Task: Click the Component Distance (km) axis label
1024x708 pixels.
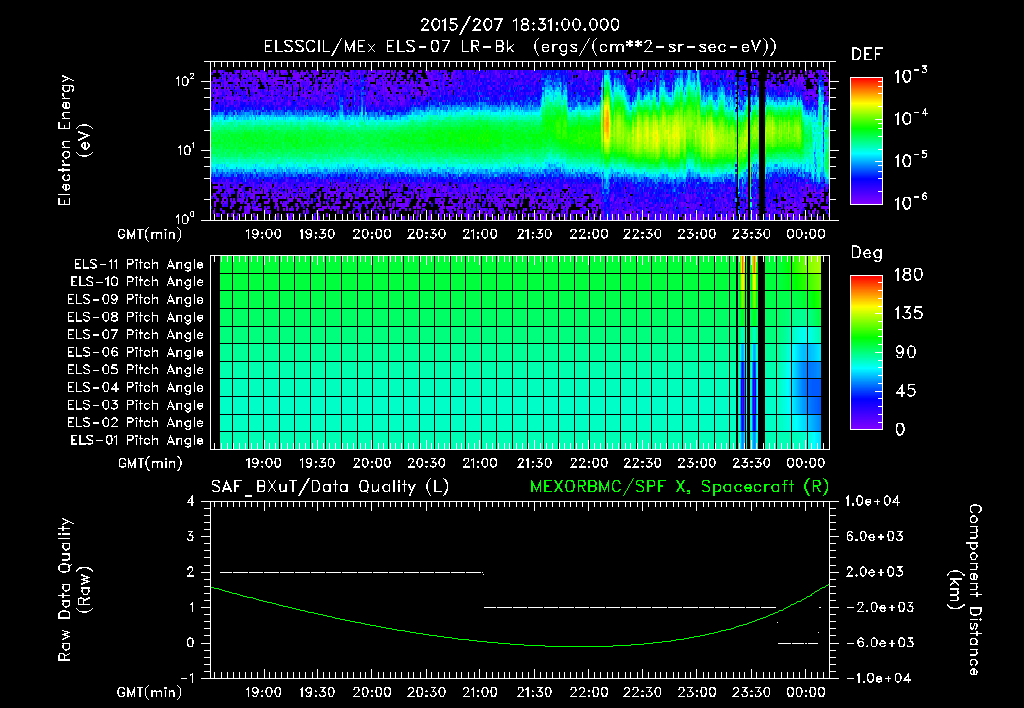Action: pyautogui.click(x=965, y=589)
